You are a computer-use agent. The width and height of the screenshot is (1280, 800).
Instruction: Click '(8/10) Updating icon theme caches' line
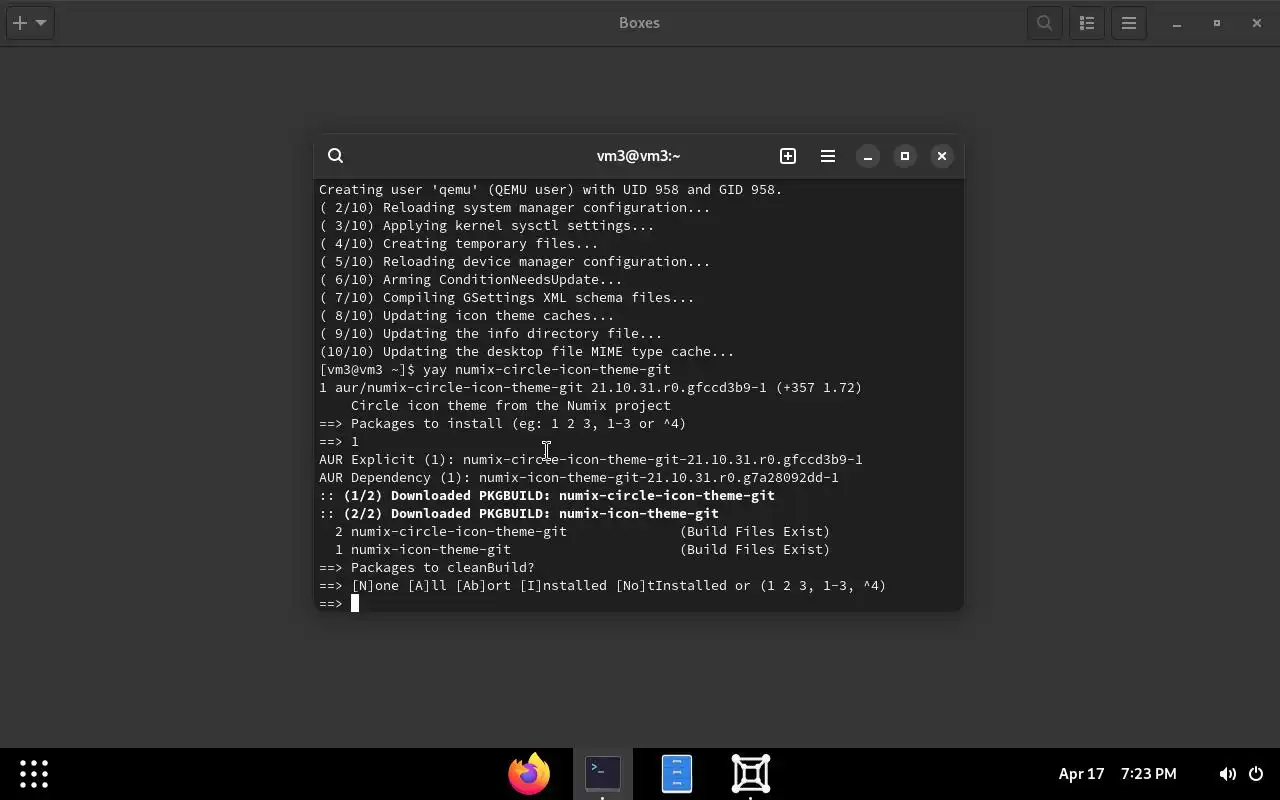click(467, 316)
